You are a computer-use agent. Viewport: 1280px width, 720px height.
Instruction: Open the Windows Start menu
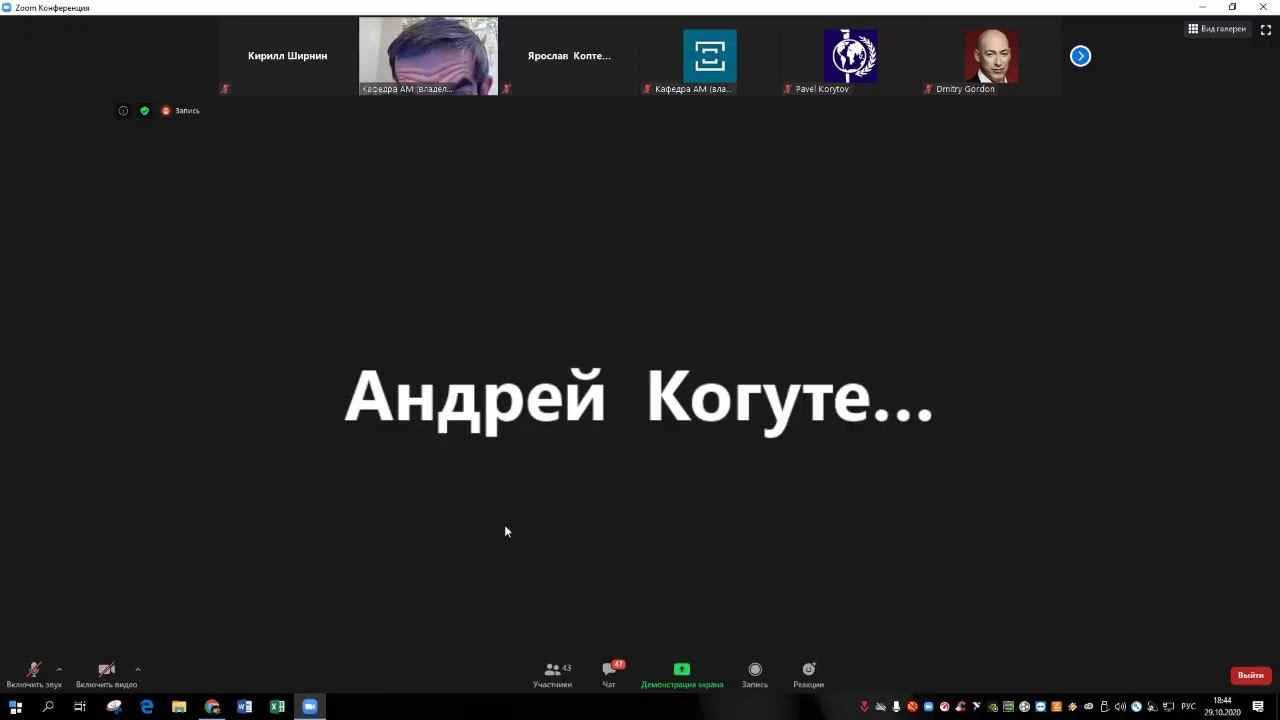pyautogui.click(x=15, y=707)
